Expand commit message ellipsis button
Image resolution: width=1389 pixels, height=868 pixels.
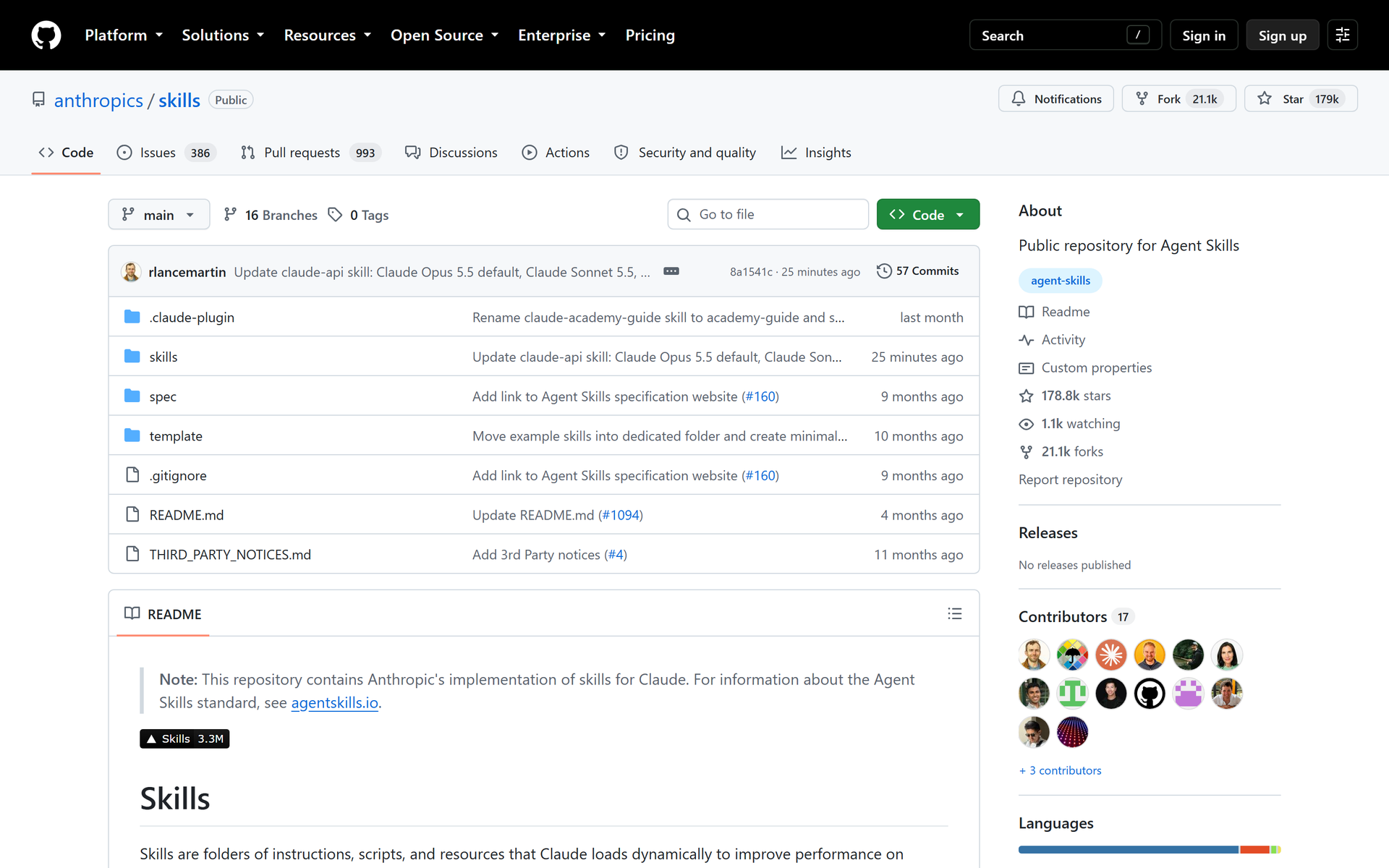[x=671, y=271]
